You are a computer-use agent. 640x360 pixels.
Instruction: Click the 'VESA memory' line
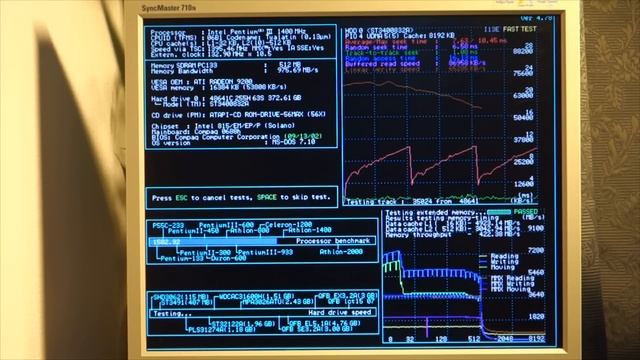(x=219, y=87)
